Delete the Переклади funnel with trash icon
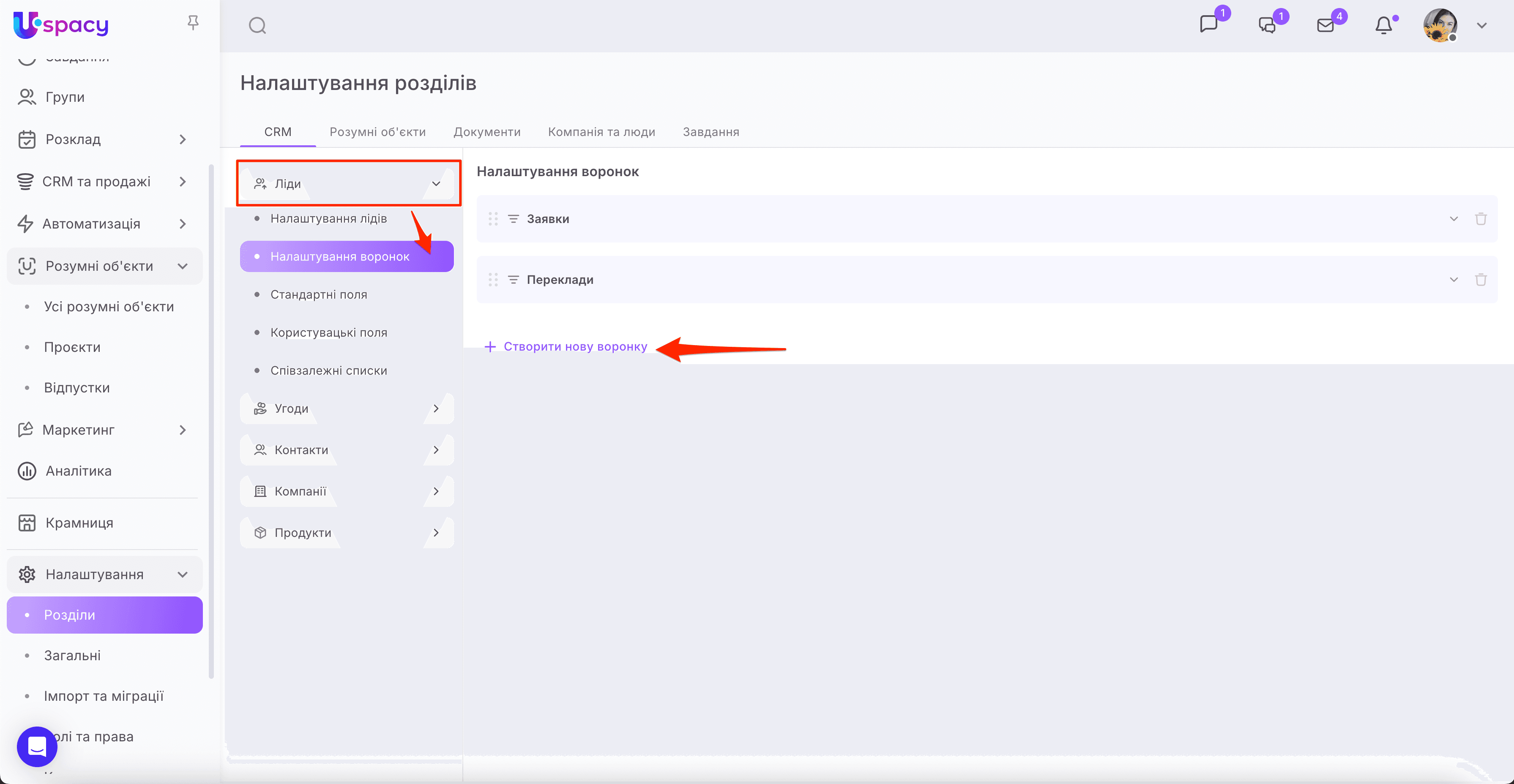The image size is (1514, 784). pos(1481,280)
